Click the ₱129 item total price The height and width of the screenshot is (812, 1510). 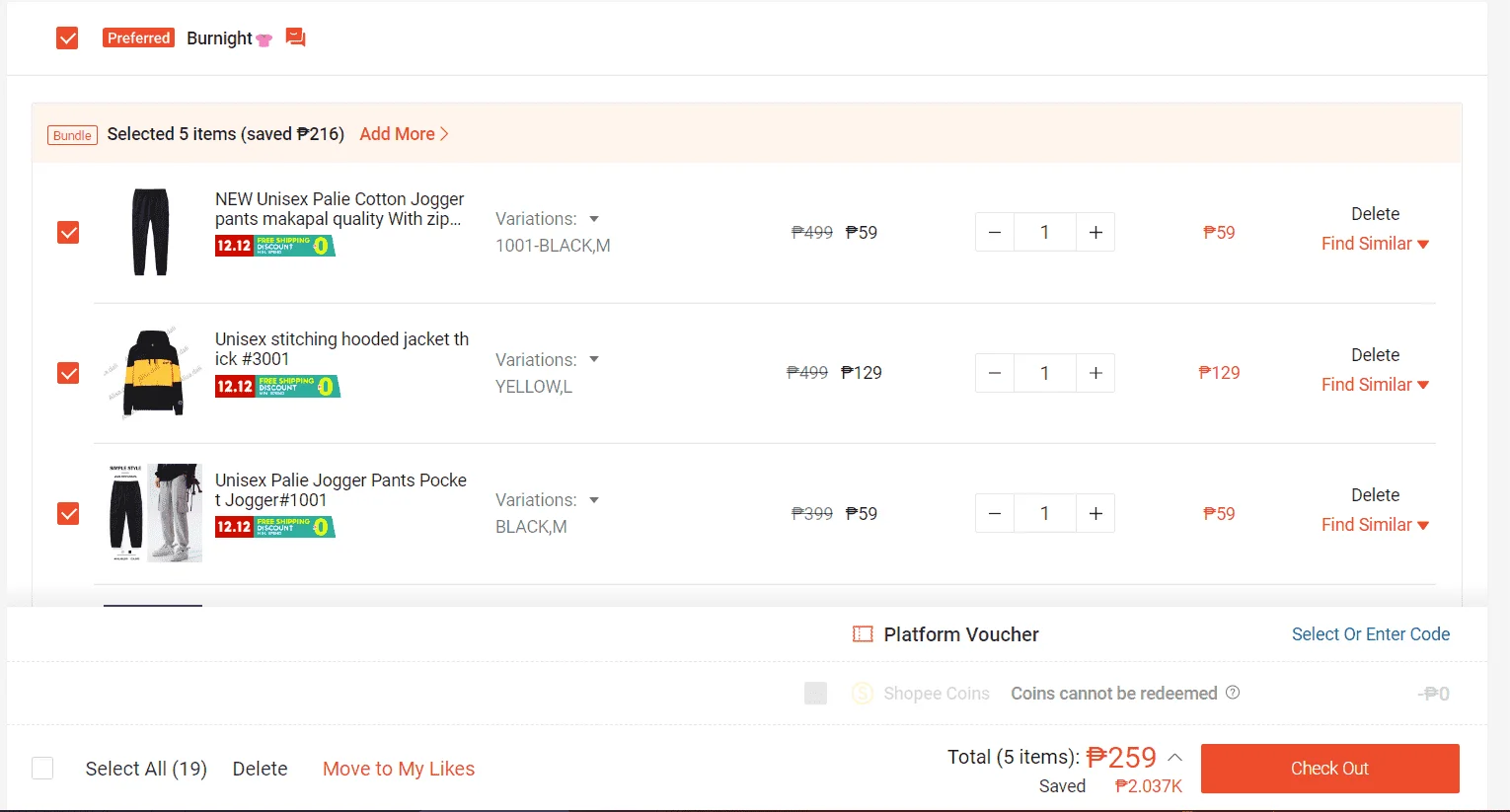1219,373
